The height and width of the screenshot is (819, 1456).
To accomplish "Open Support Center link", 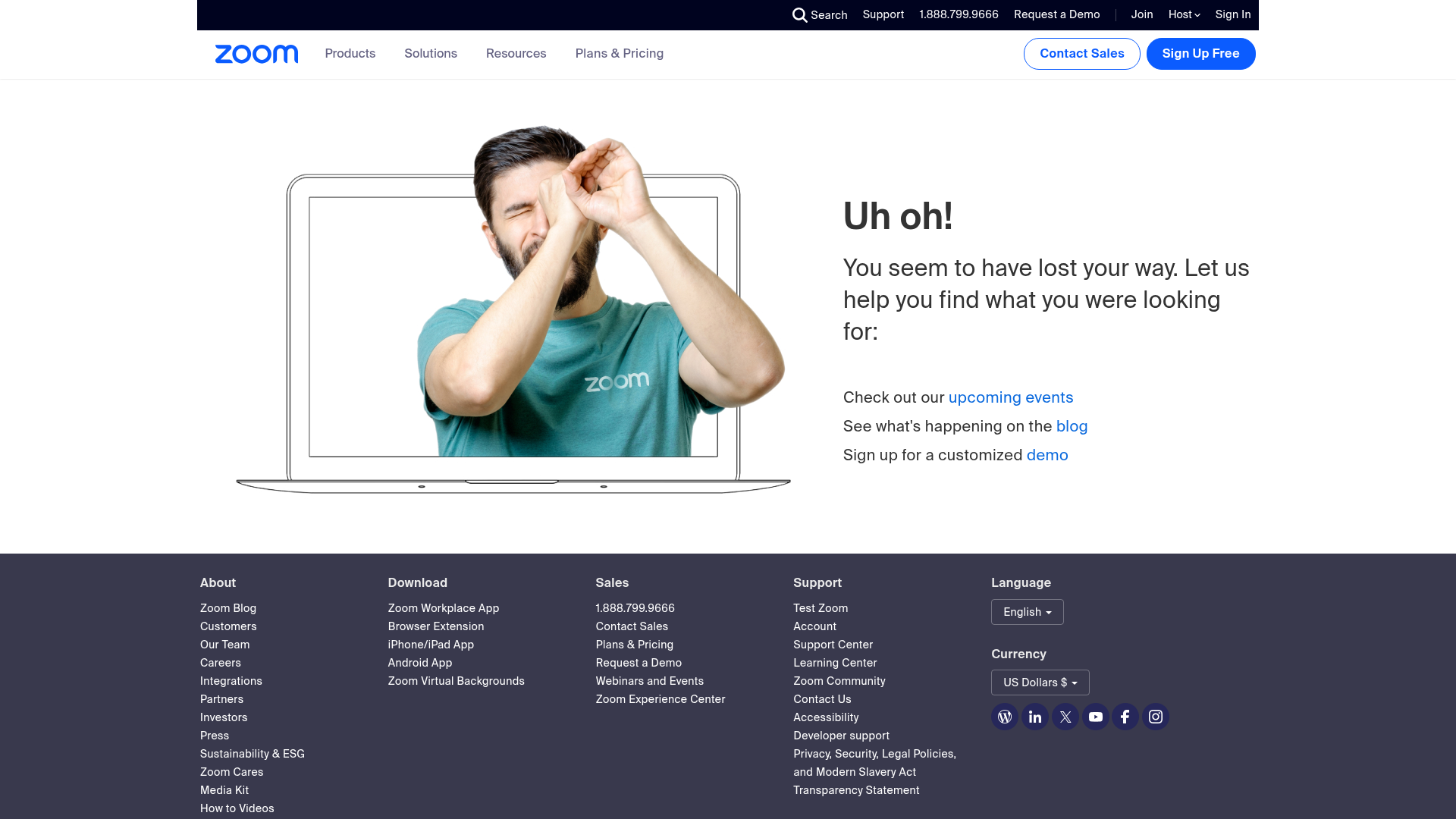I will click(x=833, y=645).
